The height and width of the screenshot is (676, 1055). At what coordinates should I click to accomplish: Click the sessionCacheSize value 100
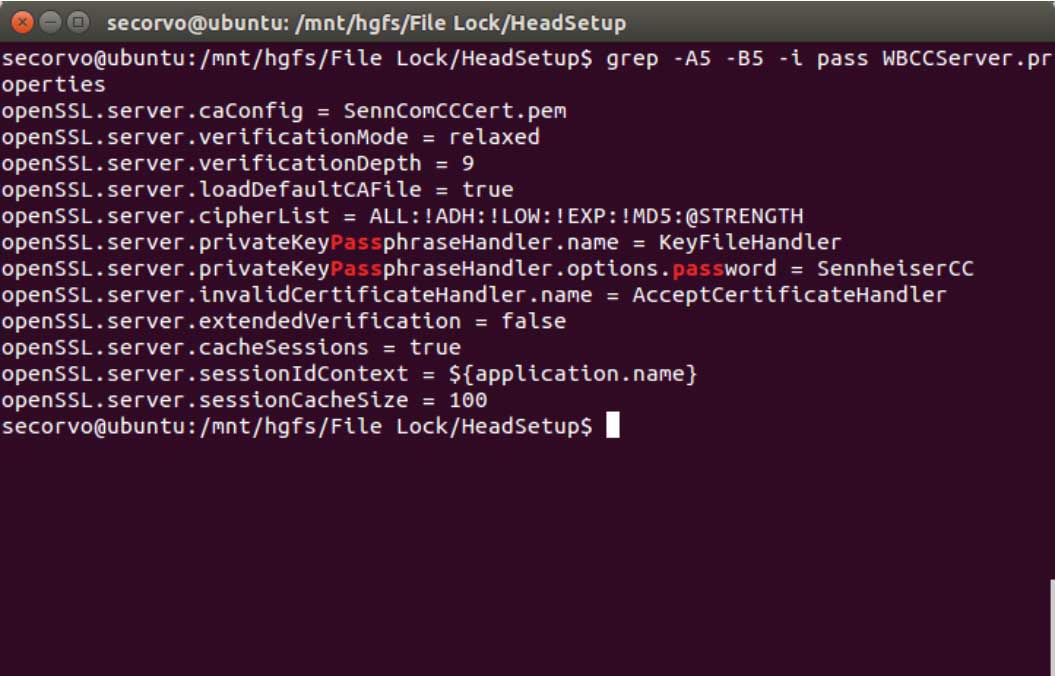pyautogui.click(x=468, y=400)
